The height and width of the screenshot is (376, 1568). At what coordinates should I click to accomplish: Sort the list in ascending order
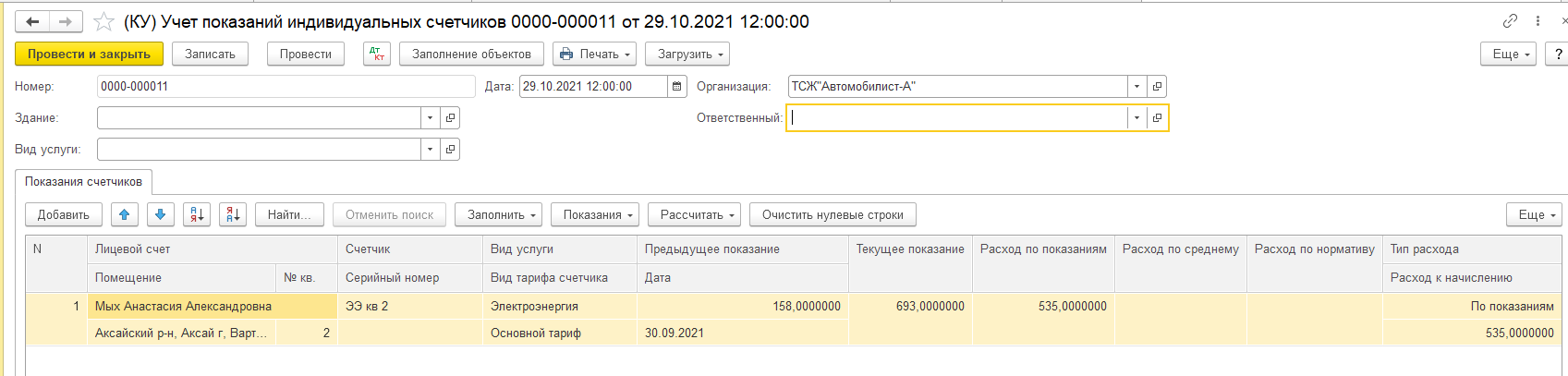click(197, 215)
